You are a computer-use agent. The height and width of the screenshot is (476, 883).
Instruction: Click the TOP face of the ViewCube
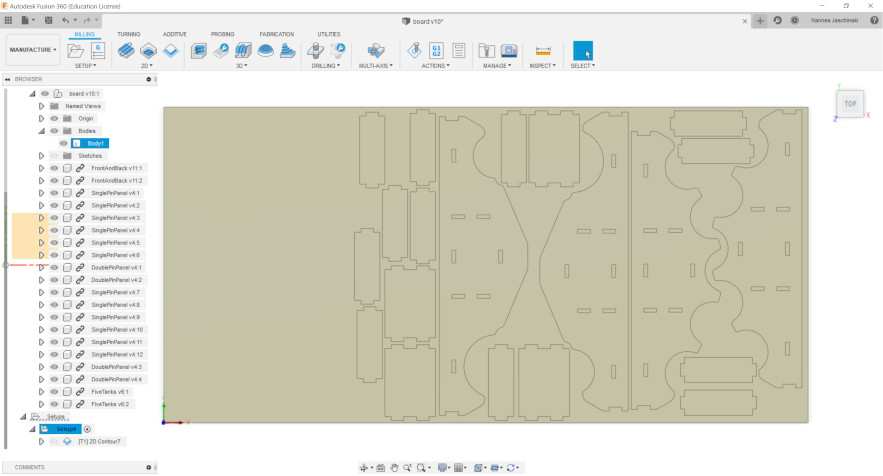850,104
